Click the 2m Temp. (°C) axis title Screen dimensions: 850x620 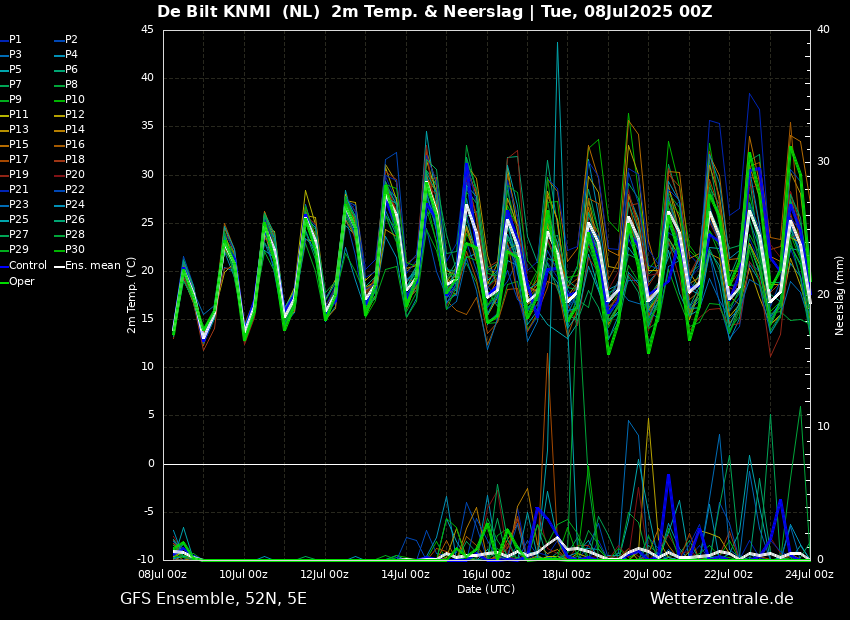(x=132, y=294)
